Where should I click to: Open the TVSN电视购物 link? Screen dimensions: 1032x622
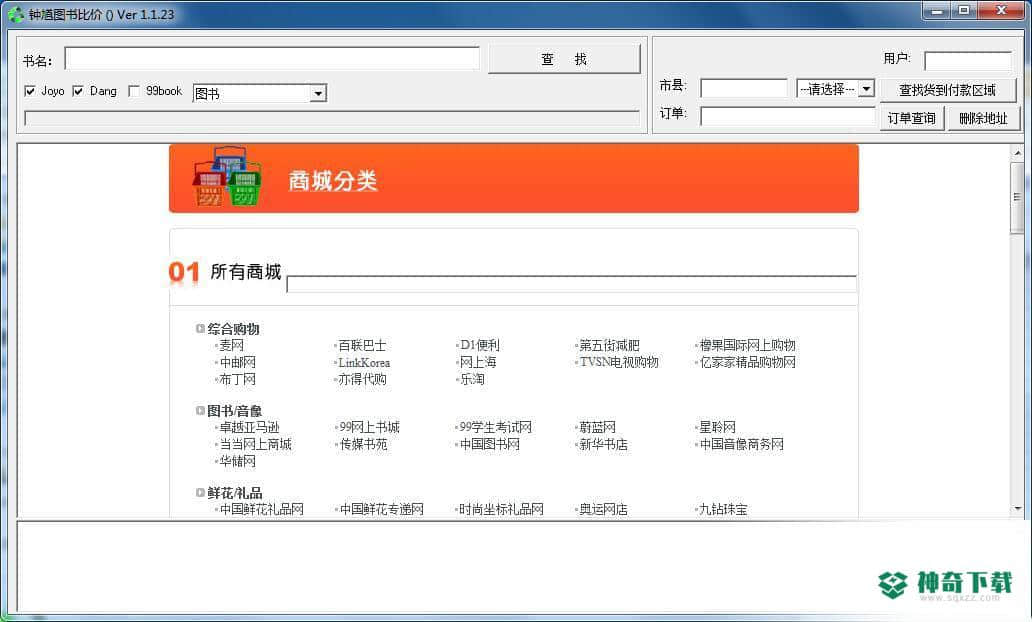619,362
